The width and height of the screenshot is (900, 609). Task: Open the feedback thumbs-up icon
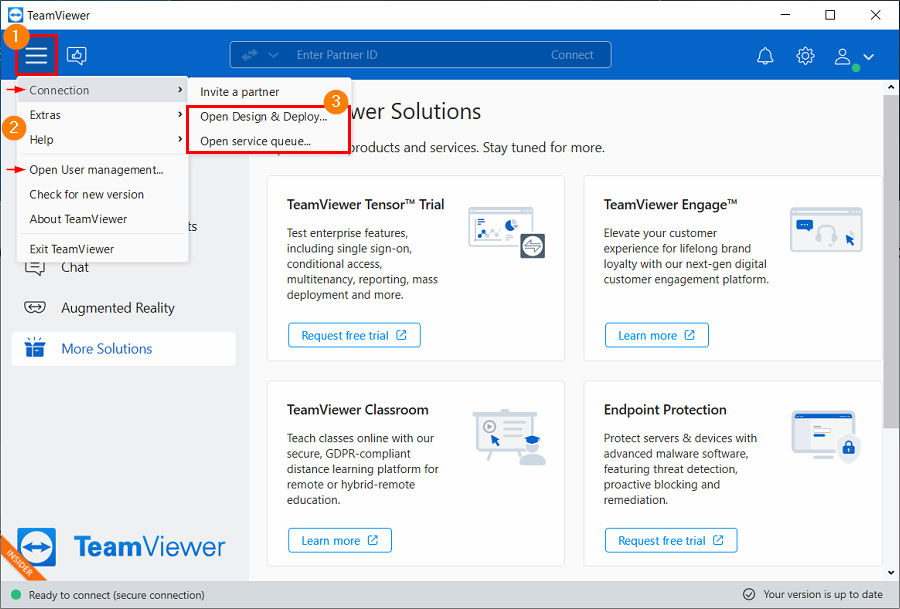coord(77,56)
